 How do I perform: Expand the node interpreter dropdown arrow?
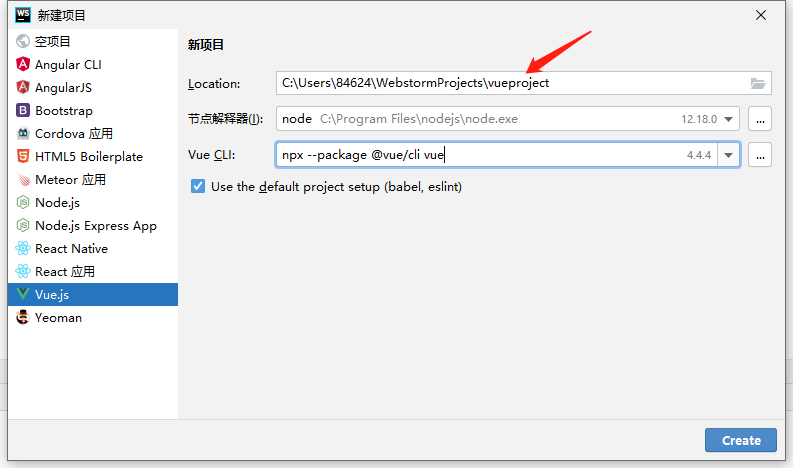pos(728,119)
